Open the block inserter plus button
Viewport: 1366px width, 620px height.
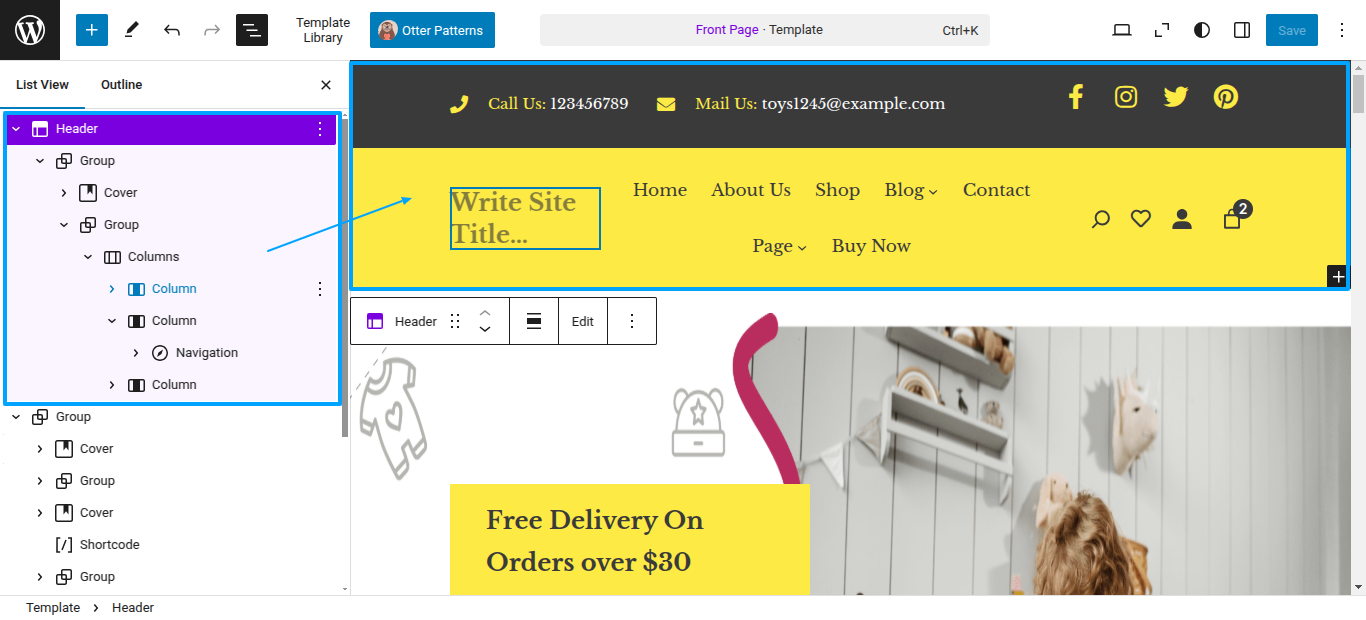tap(91, 30)
